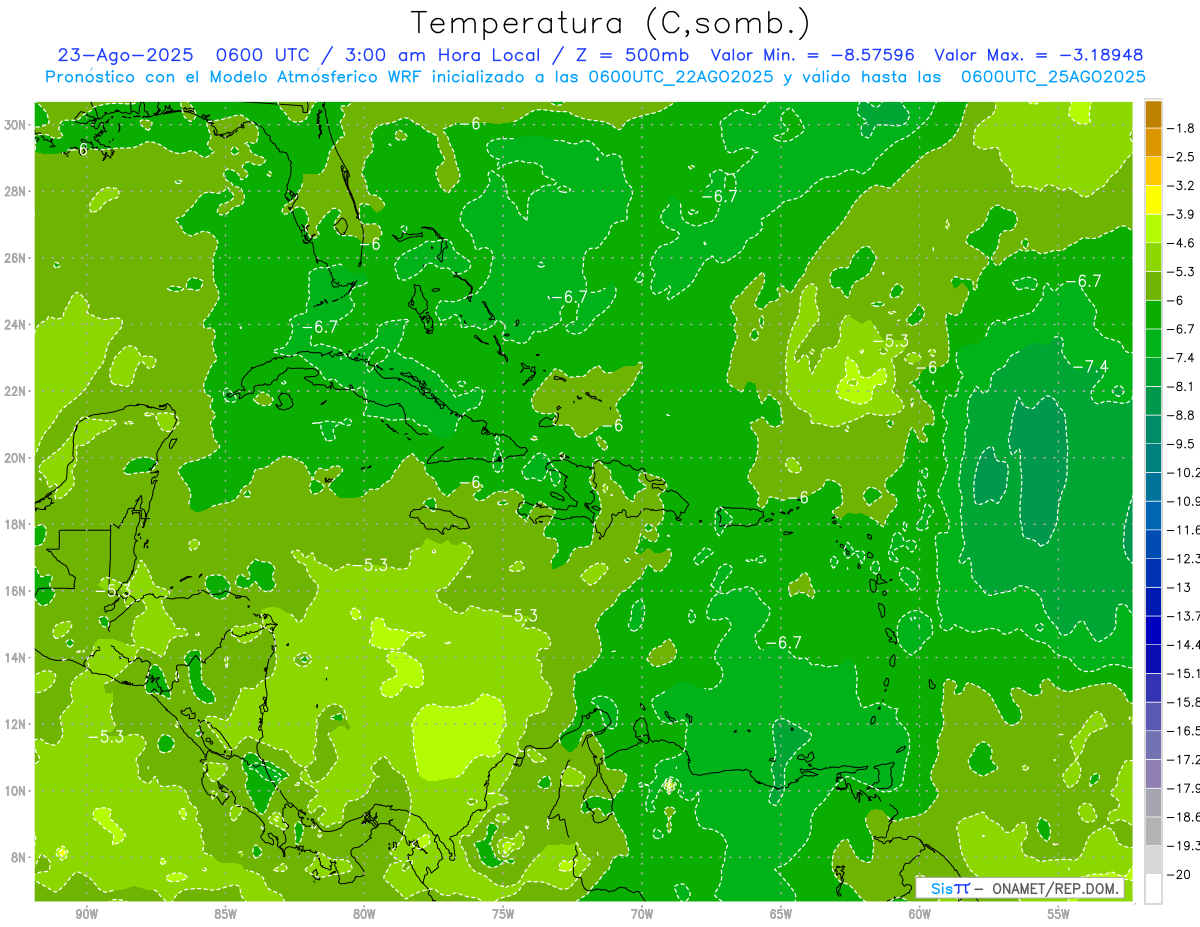Click the 65W longitude axis label
1200x927 pixels.
781,914
